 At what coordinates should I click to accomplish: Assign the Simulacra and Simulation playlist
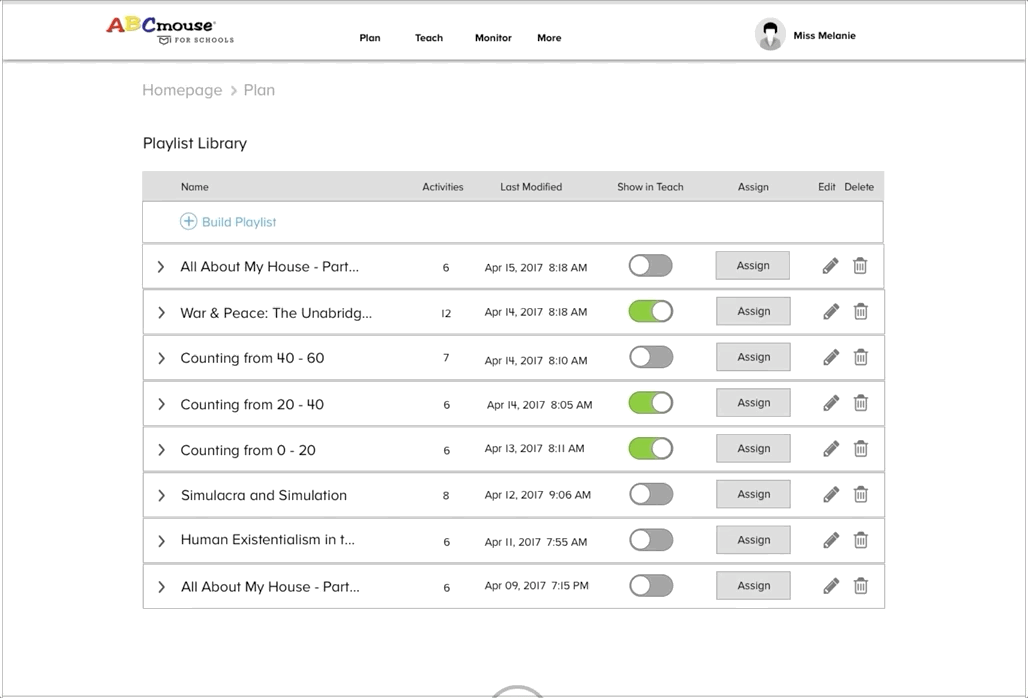tap(753, 494)
